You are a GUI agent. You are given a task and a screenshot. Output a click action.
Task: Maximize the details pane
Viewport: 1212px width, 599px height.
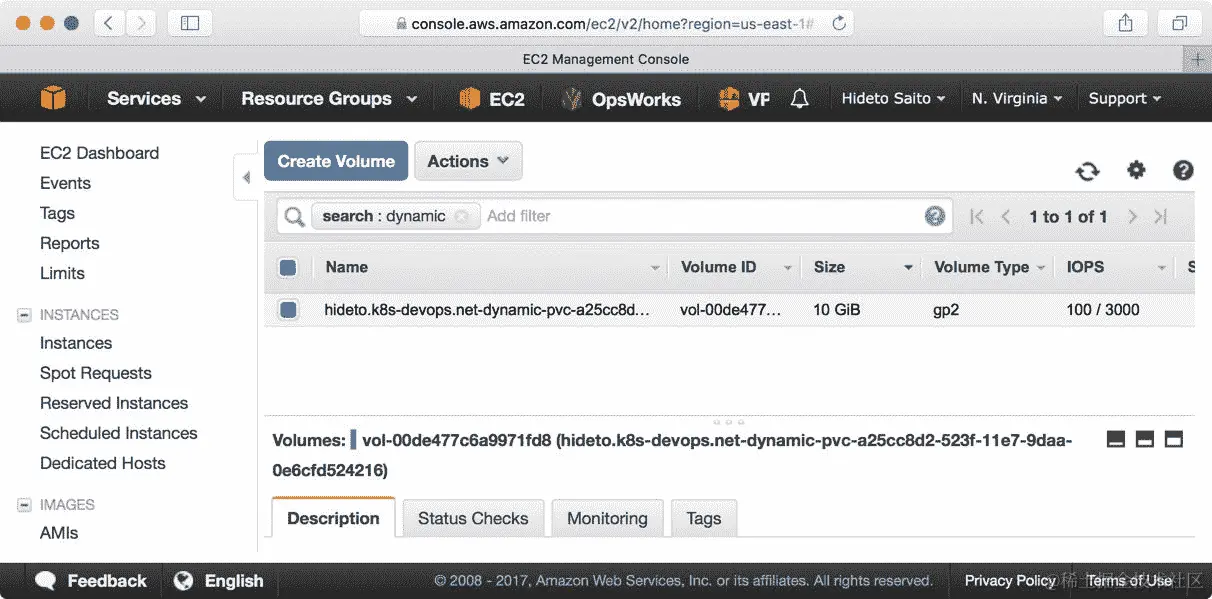click(1174, 439)
